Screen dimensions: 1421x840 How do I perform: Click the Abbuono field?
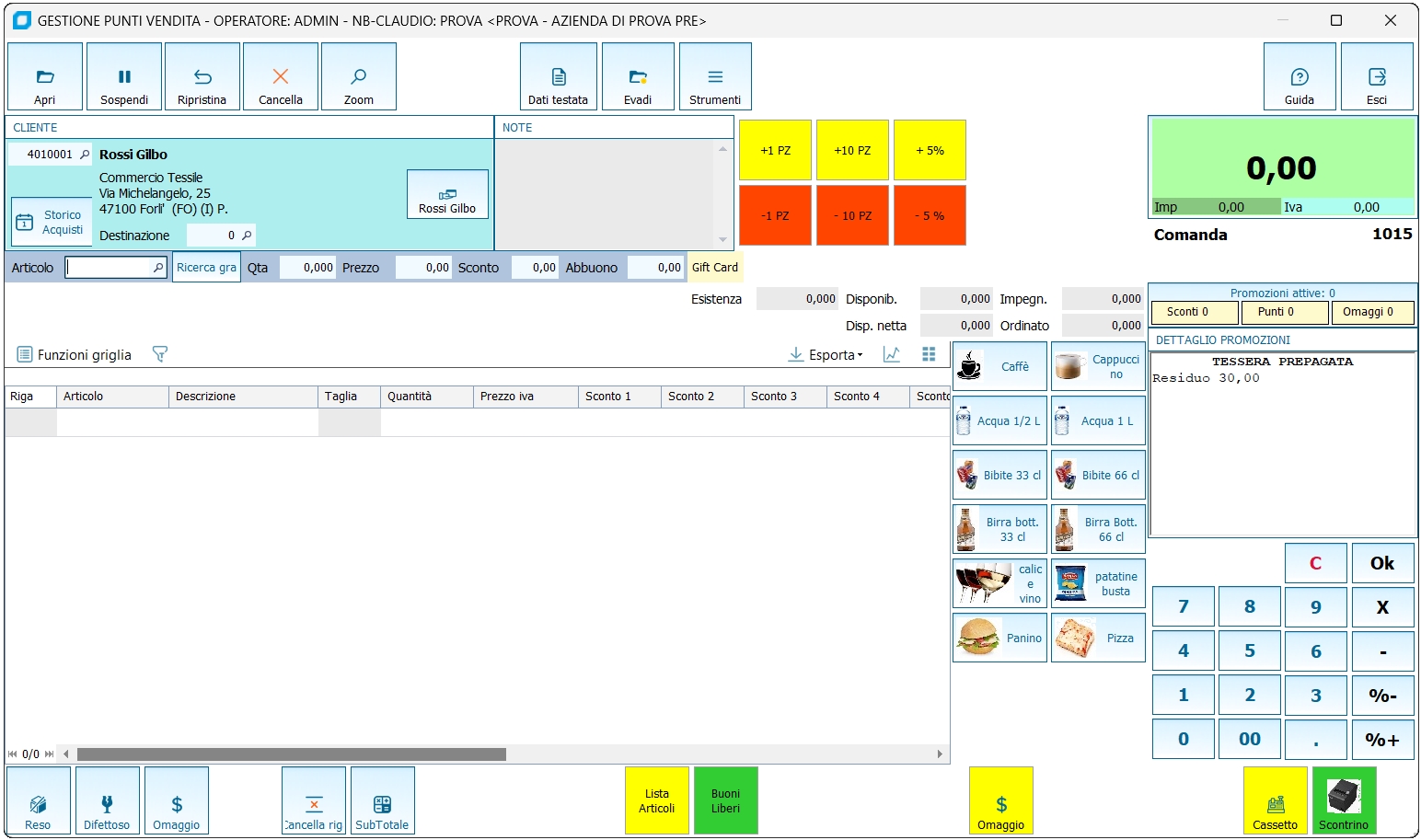click(655, 268)
